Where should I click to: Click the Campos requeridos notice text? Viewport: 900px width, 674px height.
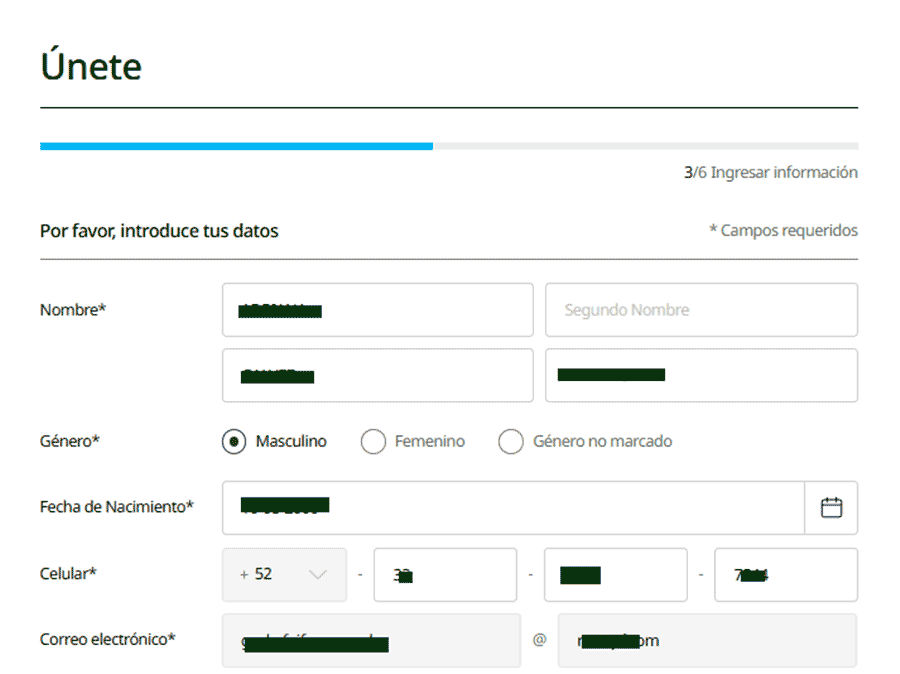point(784,230)
